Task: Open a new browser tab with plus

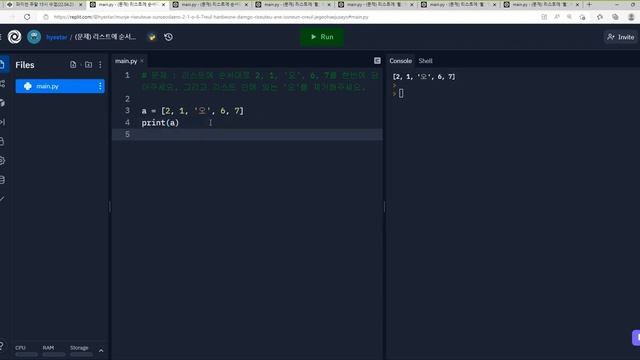Action: [x=589, y=4]
